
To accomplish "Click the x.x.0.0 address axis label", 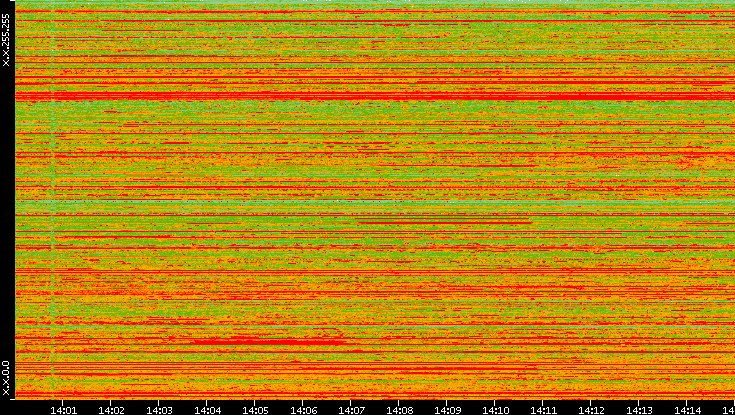I will coord(6,378).
